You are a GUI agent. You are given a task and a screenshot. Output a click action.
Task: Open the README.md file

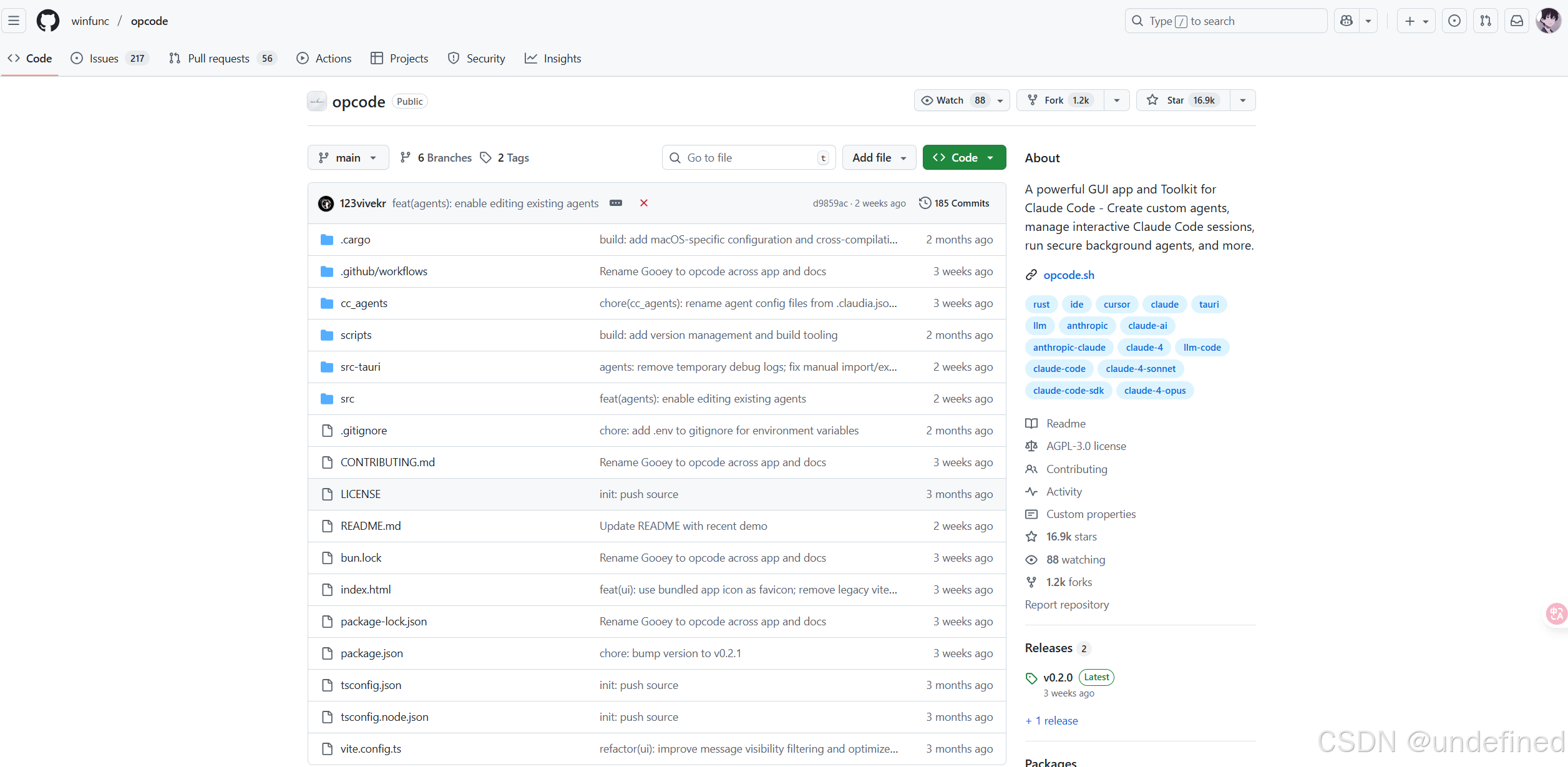click(371, 526)
